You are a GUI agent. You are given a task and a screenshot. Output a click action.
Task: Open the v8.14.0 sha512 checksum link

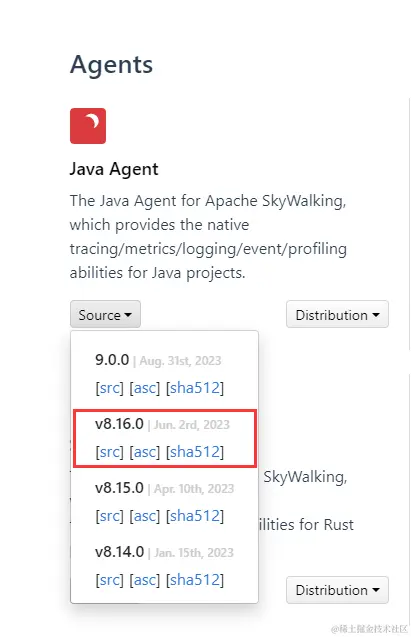[x=195, y=580]
